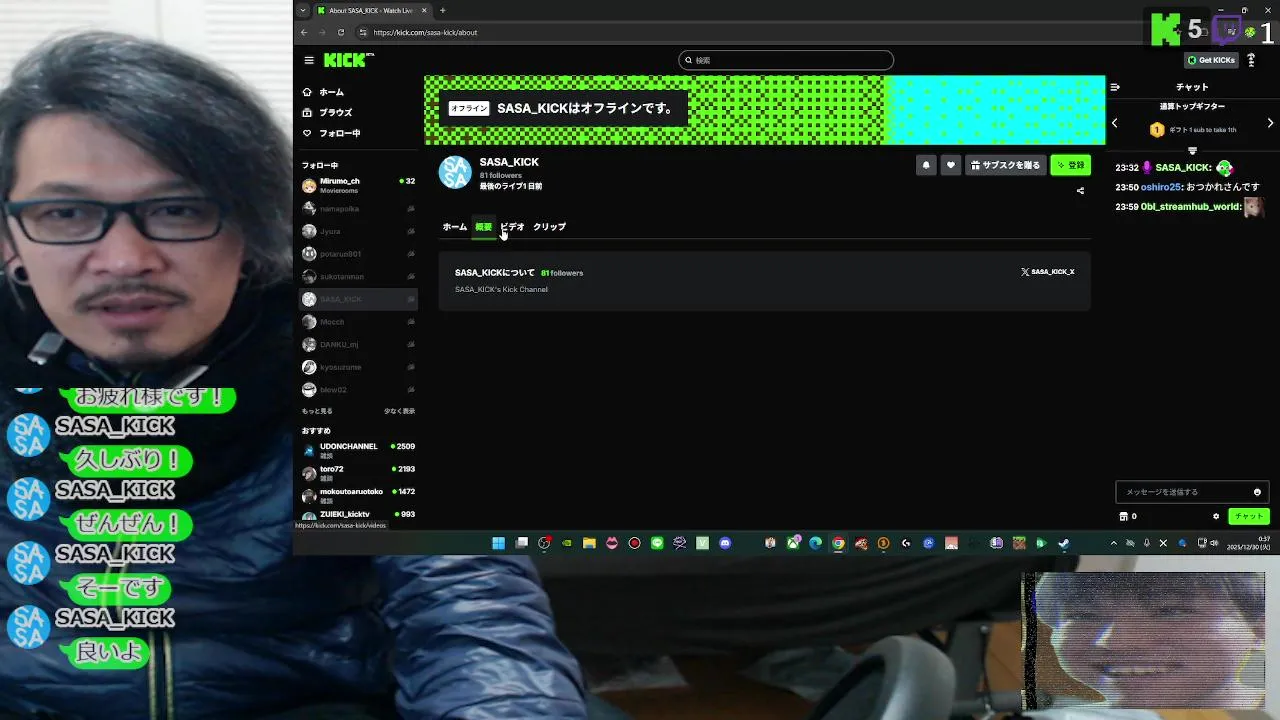Viewport: 1280px width, 720px height.
Task: Open Mocch channel in sidebar
Action: (x=358, y=322)
